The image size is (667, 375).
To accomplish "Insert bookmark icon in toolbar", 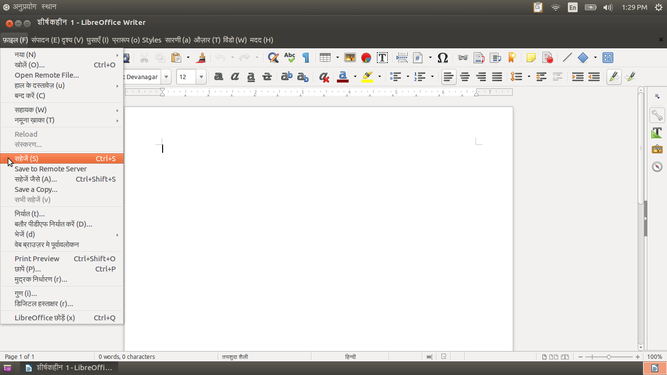I will pos(512,57).
